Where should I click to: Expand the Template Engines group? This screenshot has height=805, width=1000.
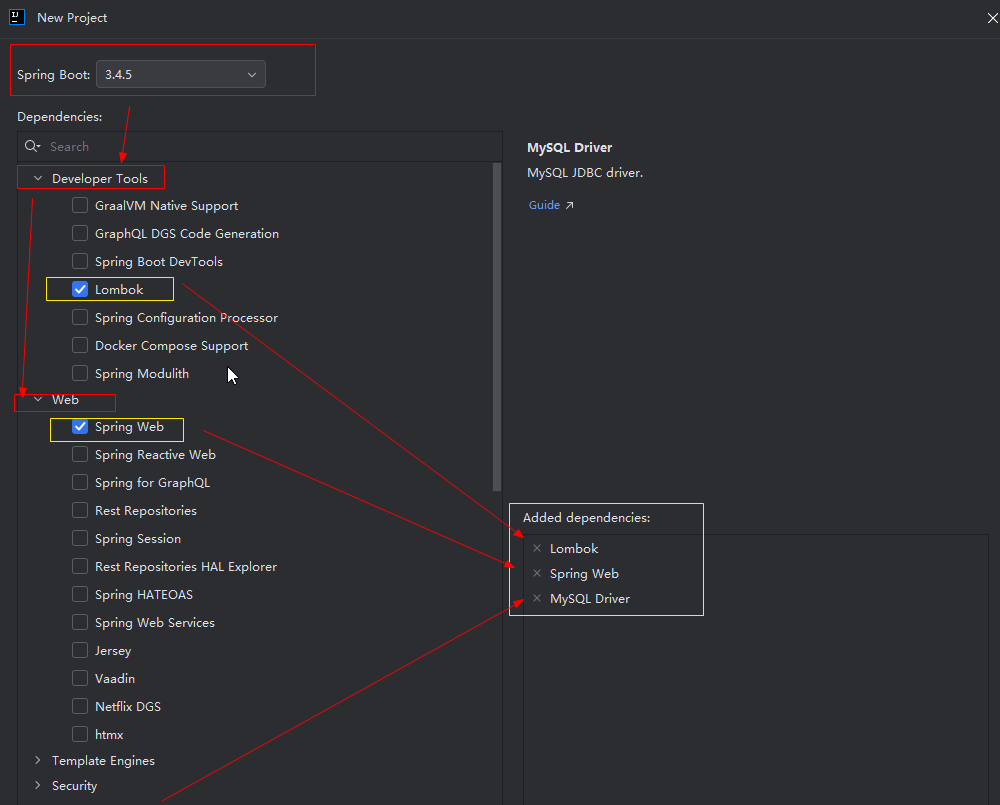pyautogui.click(x=38, y=760)
